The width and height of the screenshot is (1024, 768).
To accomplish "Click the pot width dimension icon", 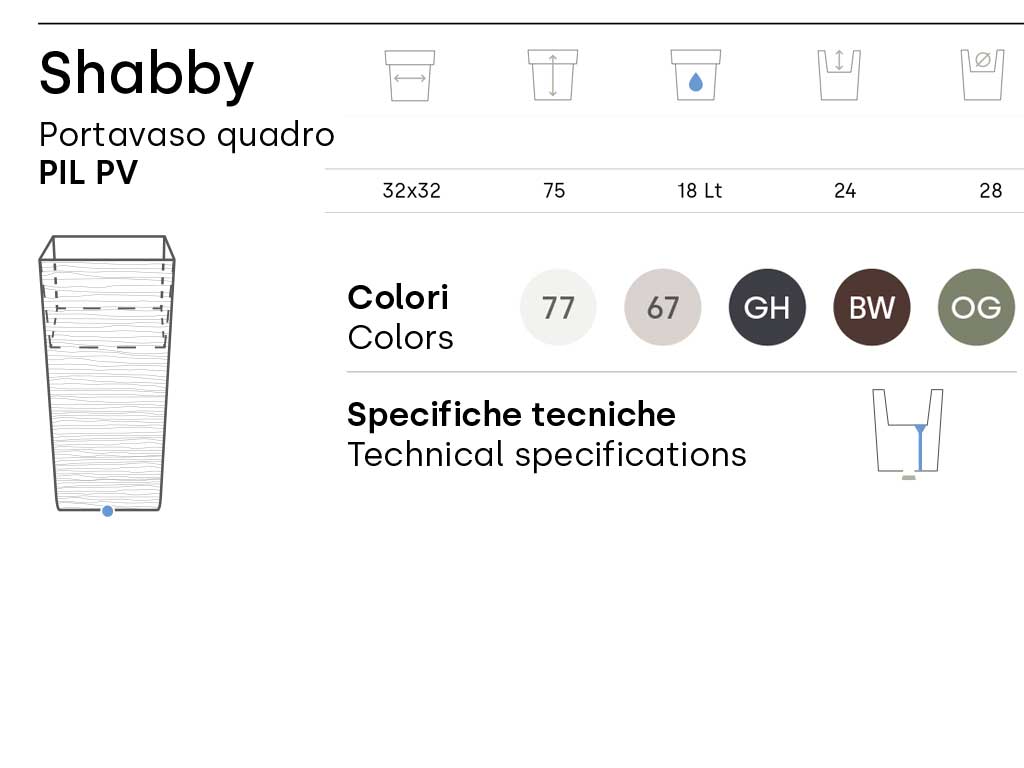I will pyautogui.click(x=409, y=75).
